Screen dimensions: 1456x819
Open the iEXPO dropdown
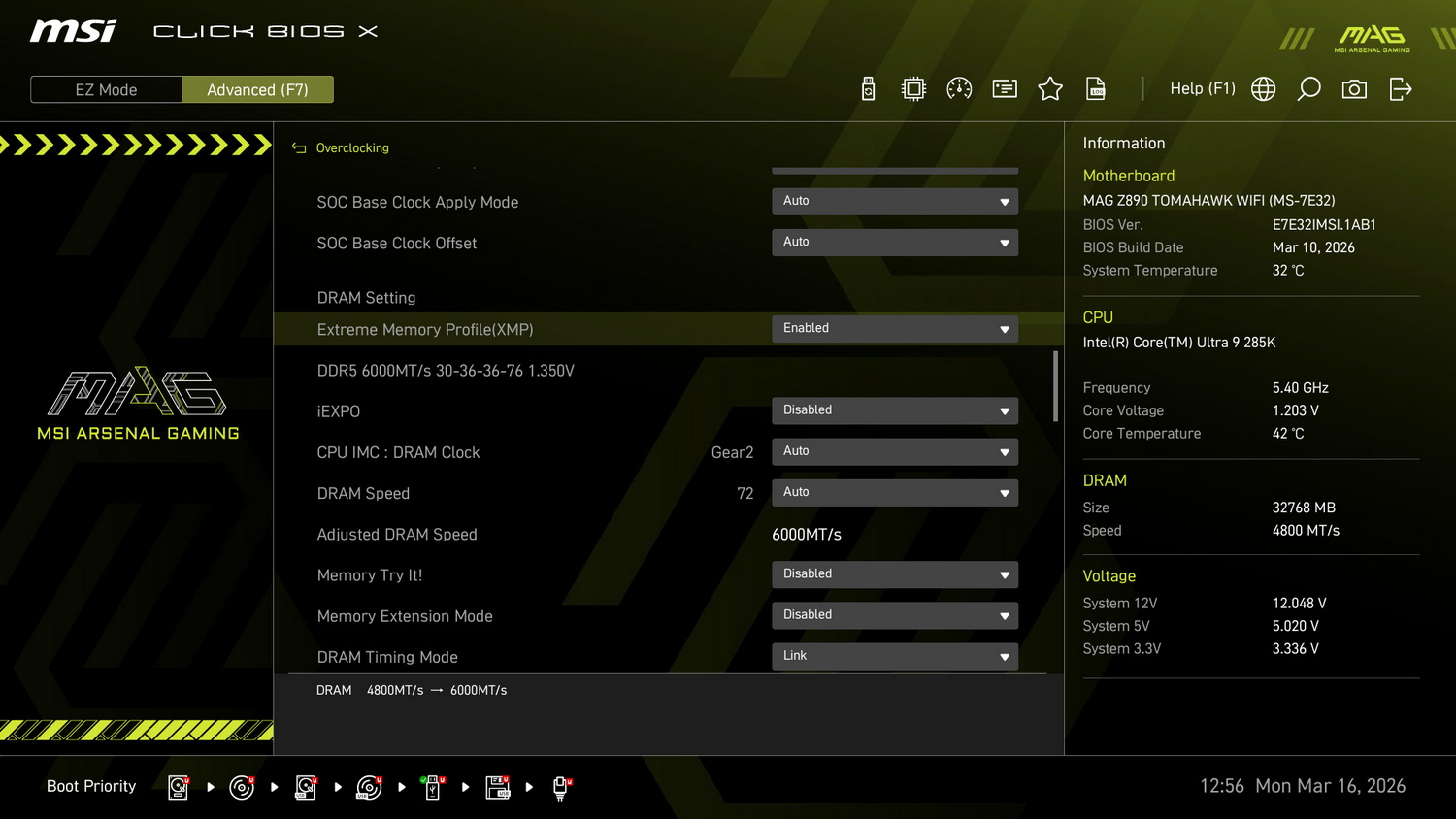(895, 410)
